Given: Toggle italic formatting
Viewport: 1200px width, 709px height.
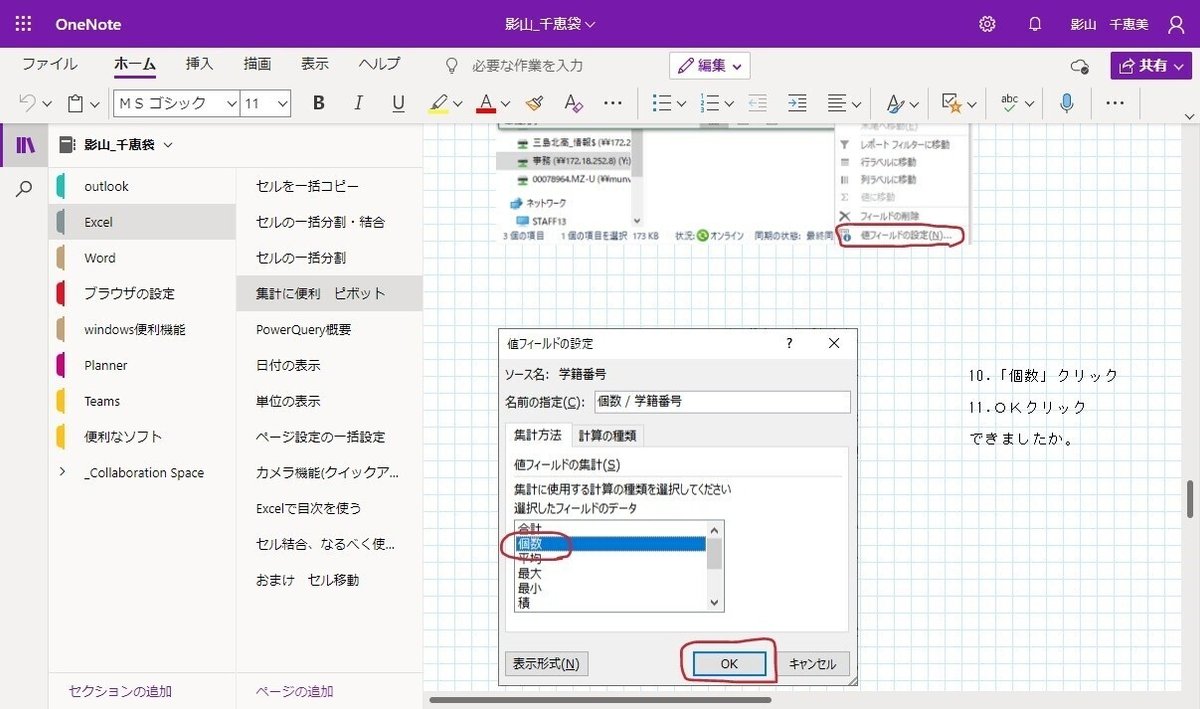Looking at the screenshot, I should point(358,103).
